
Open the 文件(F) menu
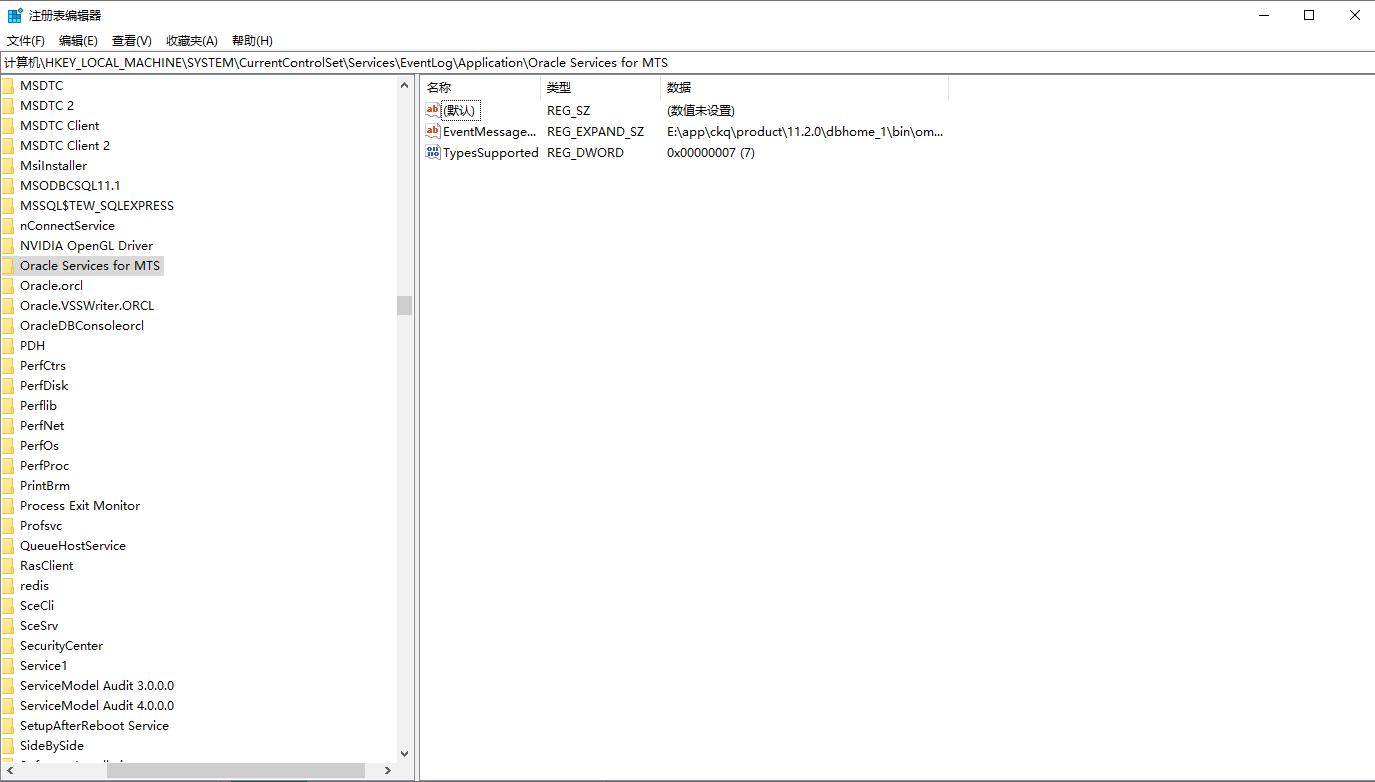(x=26, y=40)
